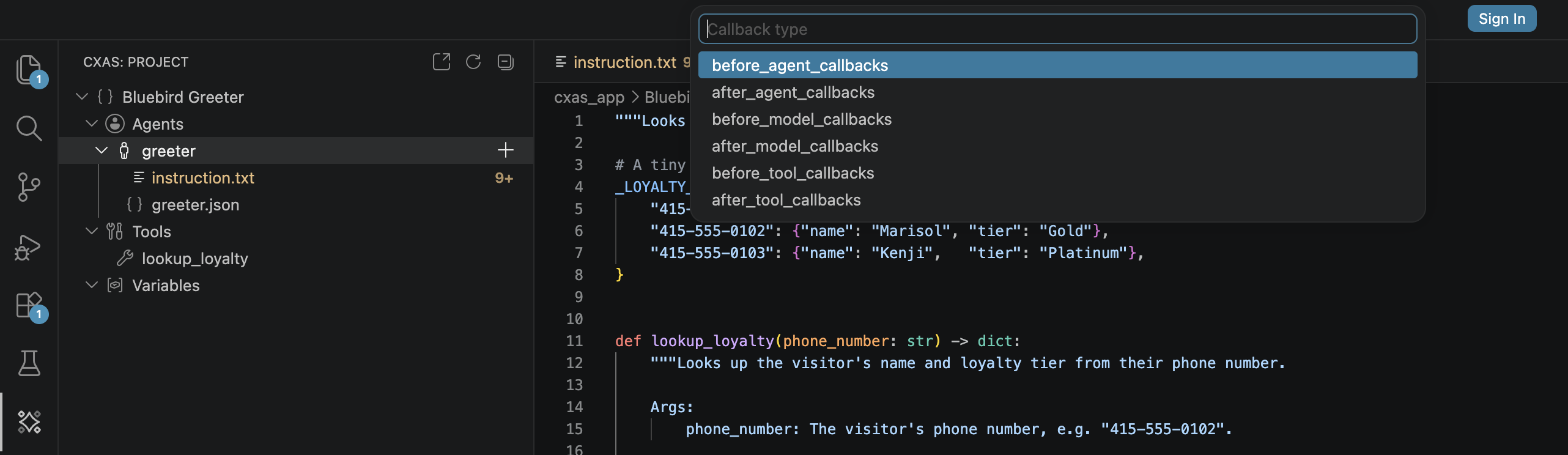Collapse the greeter agent node
The height and width of the screenshot is (455, 1568).
[x=101, y=150]
